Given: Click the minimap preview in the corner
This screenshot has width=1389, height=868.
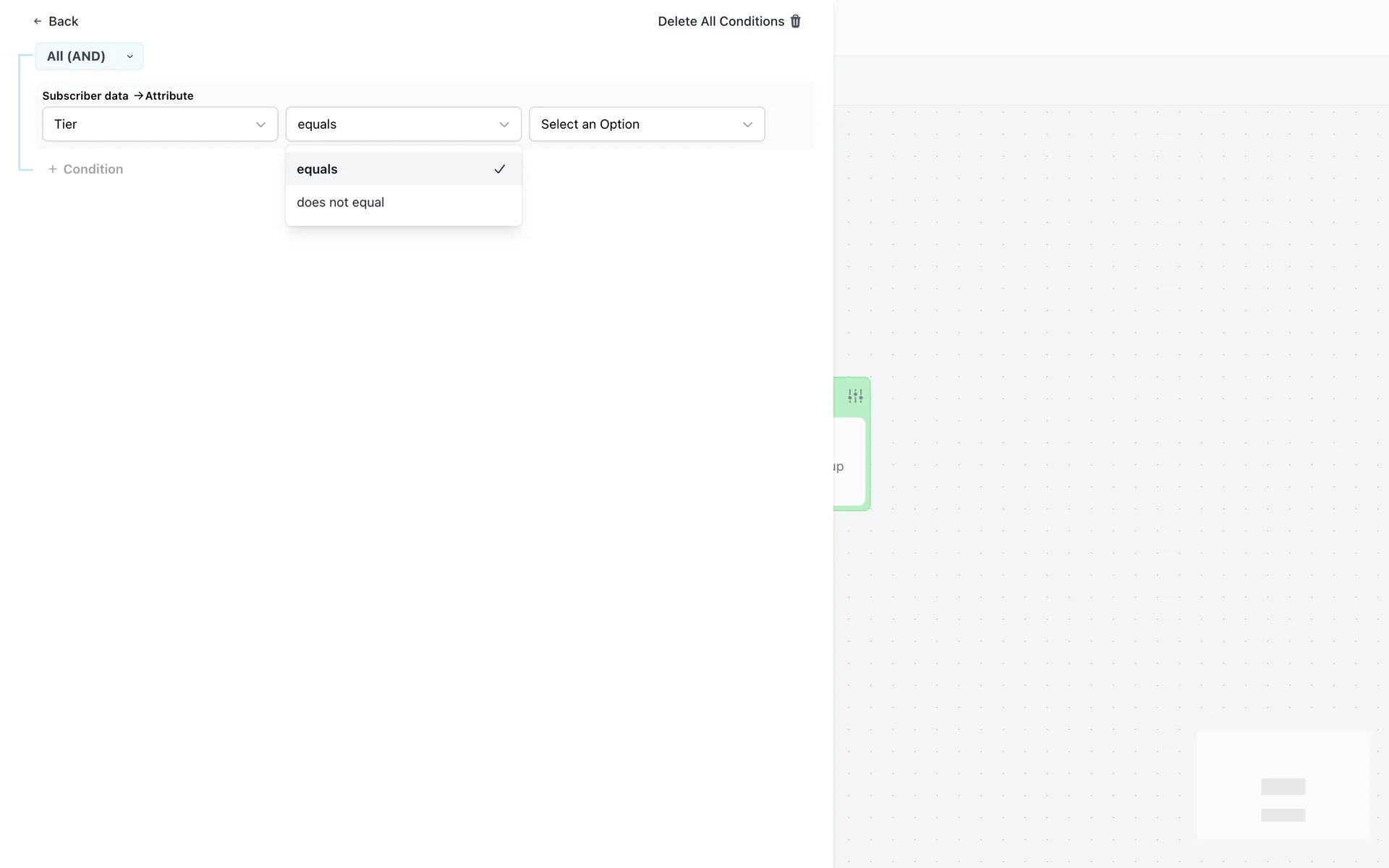Looking at the screenshot, I should pyautogui.click(x=1282, y=786).
